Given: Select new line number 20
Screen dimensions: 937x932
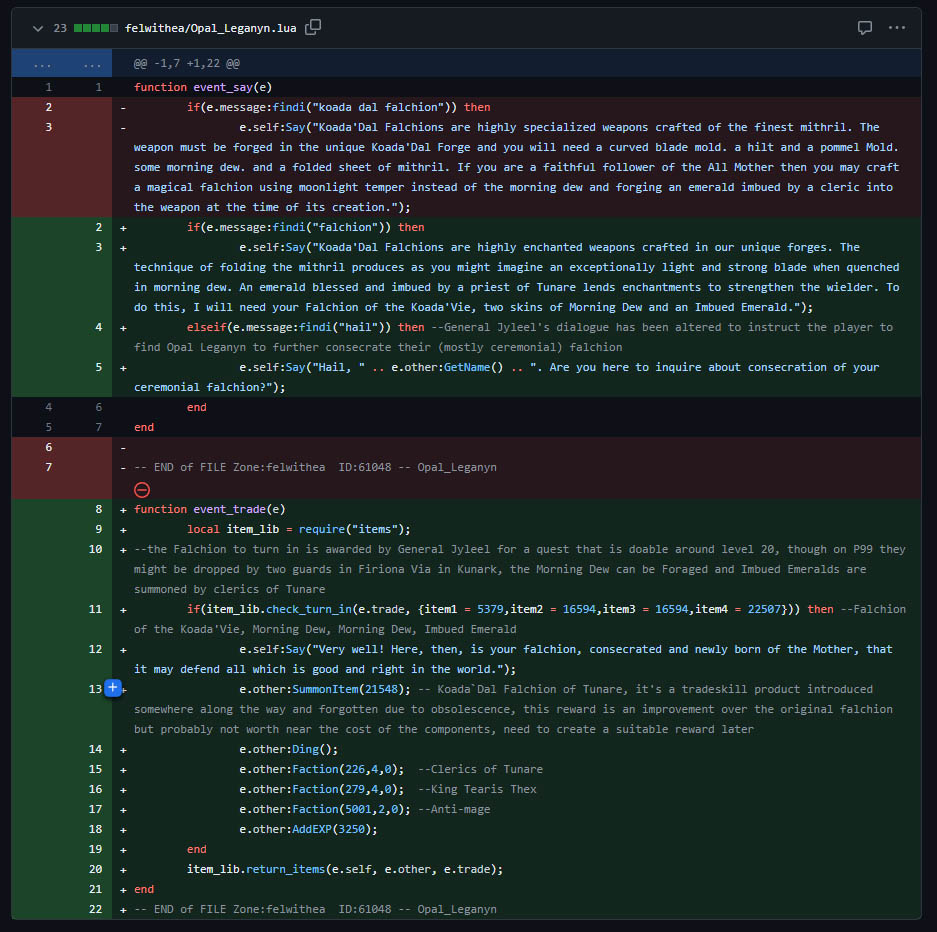Looking at the screenshot, I should coord(96,869).
